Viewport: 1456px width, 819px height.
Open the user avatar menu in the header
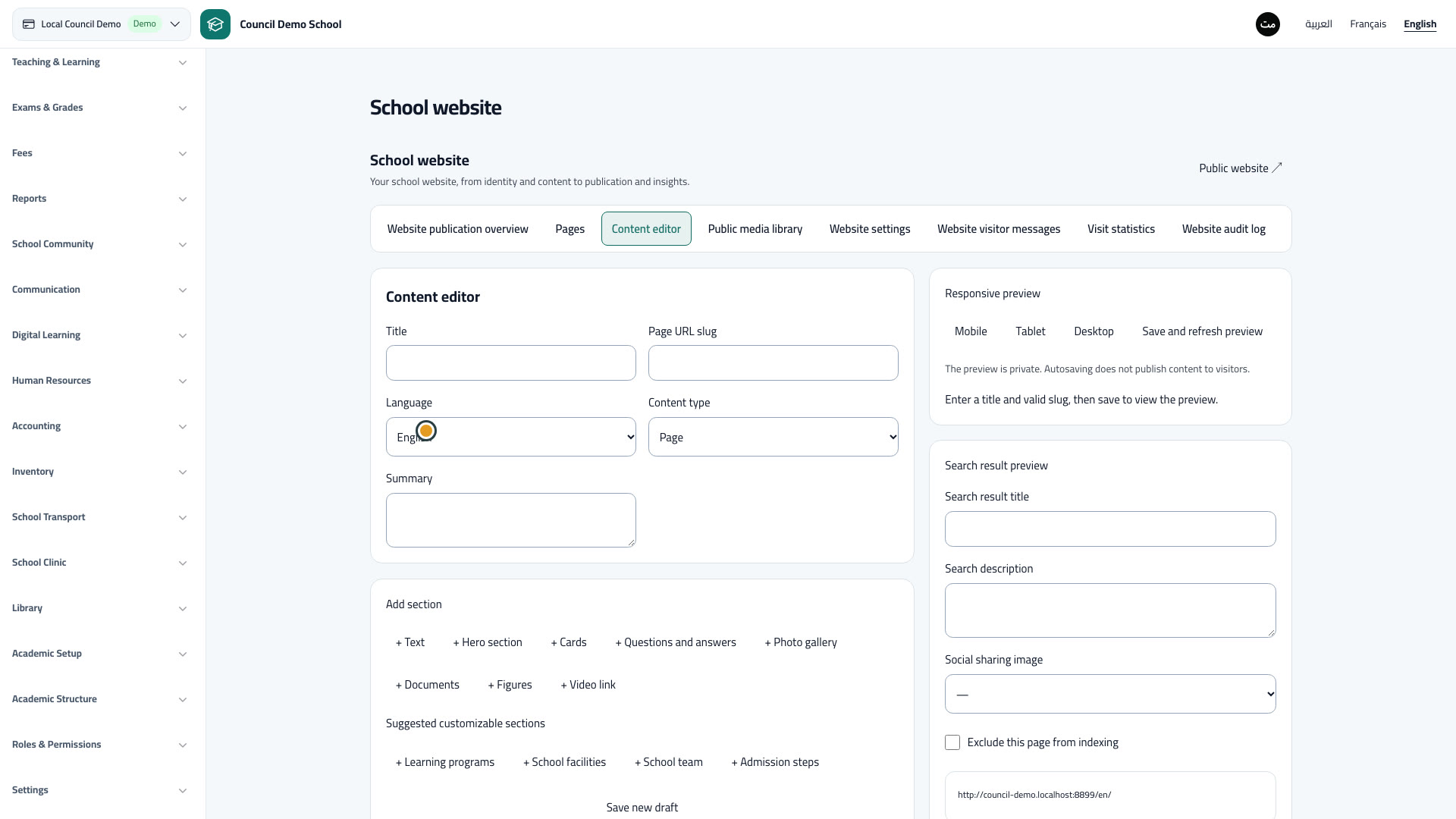(1268, 24)
